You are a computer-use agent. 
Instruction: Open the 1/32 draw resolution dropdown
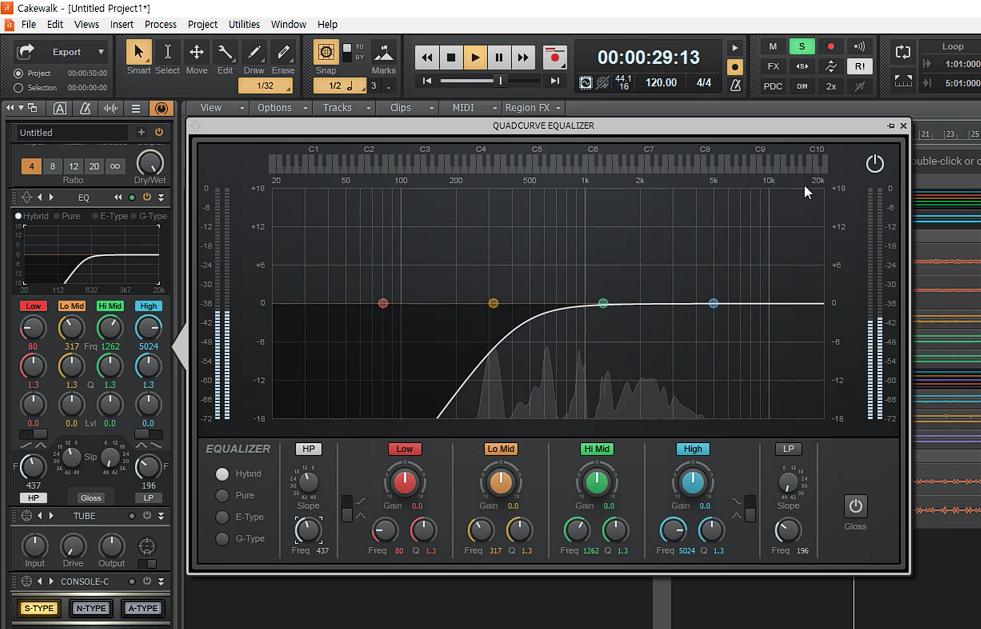point(265,86)
